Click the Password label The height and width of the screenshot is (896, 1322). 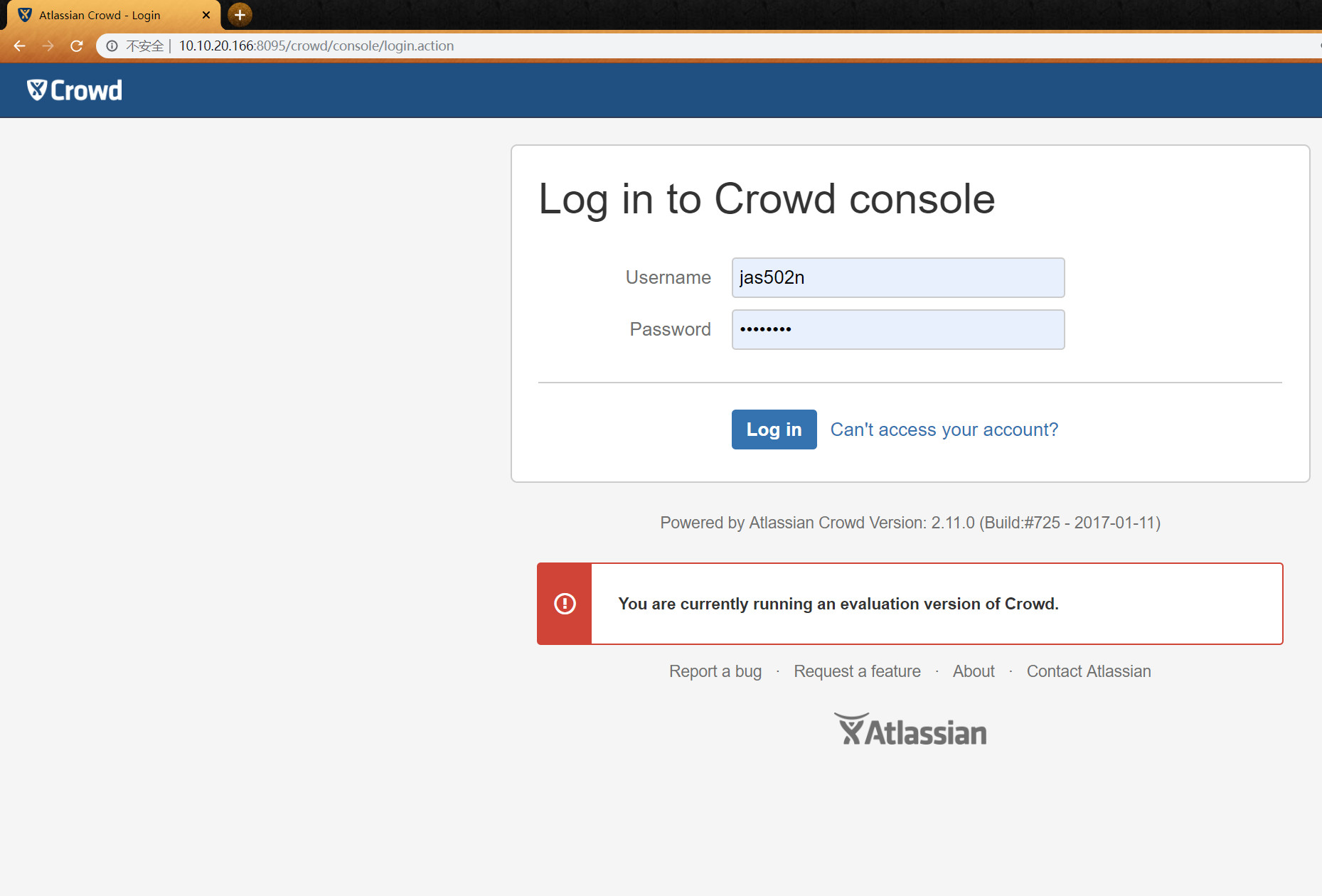click(670, 329)
